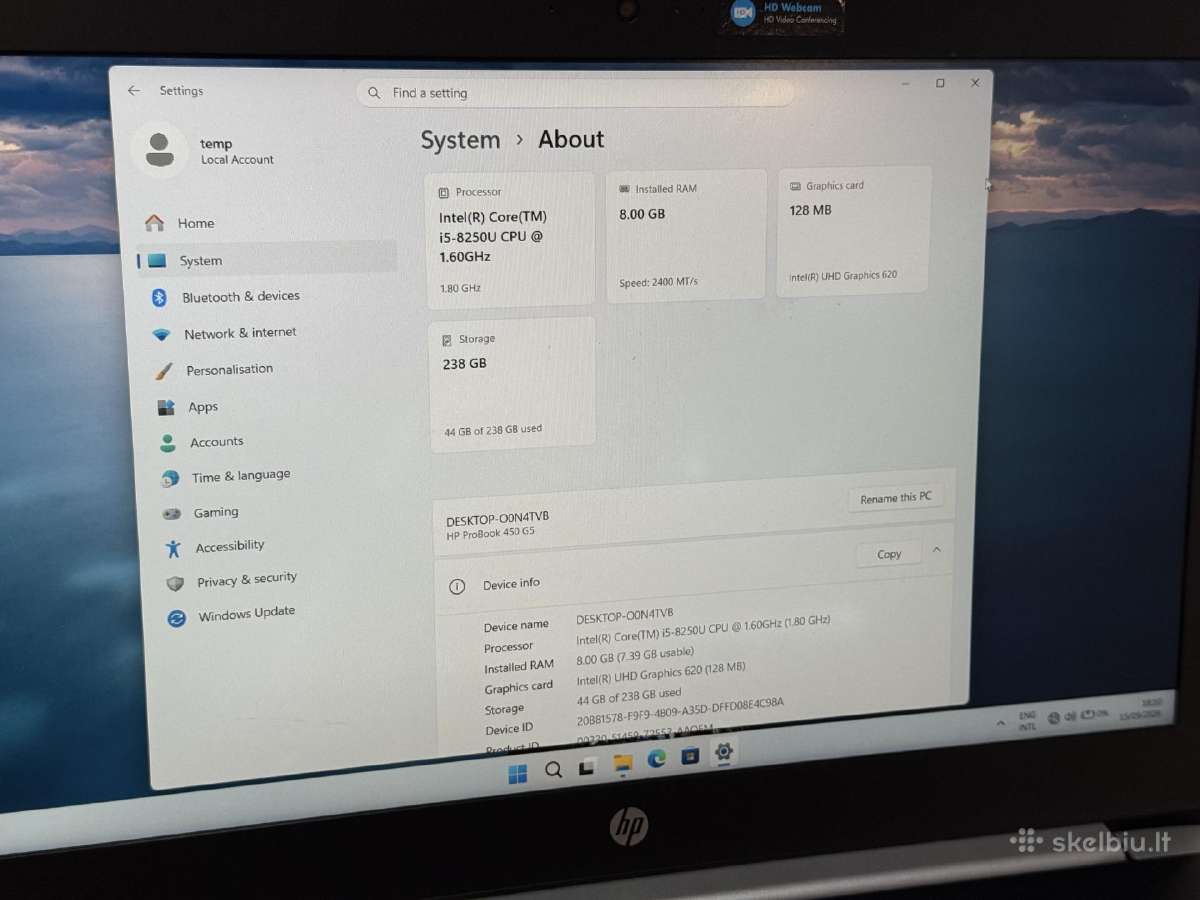
Task: Click the Accessibility figure icon
Action: point(173,548)
